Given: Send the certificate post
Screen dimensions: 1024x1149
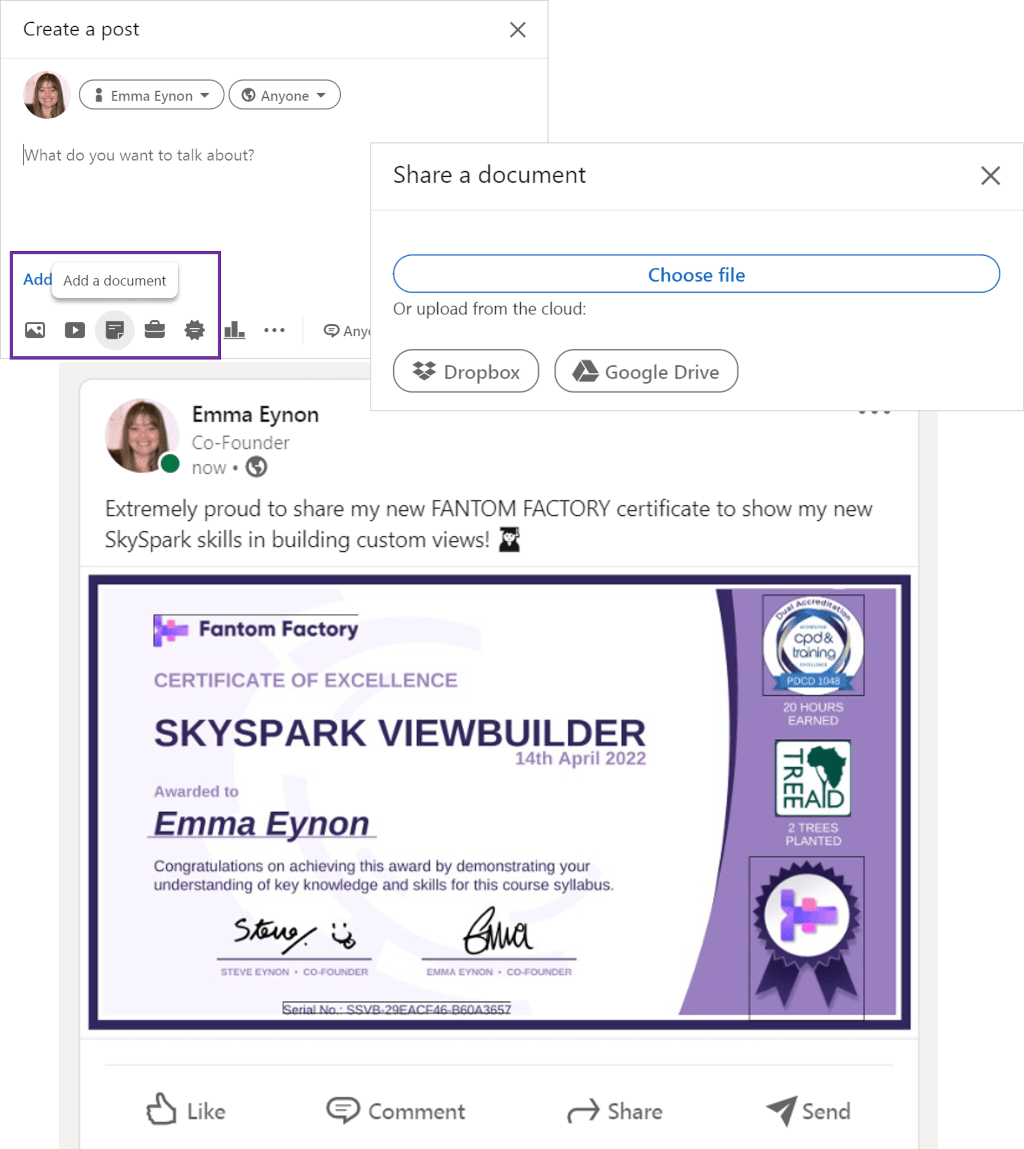Looking at the screenshot, I should [x=808, y=1111].
